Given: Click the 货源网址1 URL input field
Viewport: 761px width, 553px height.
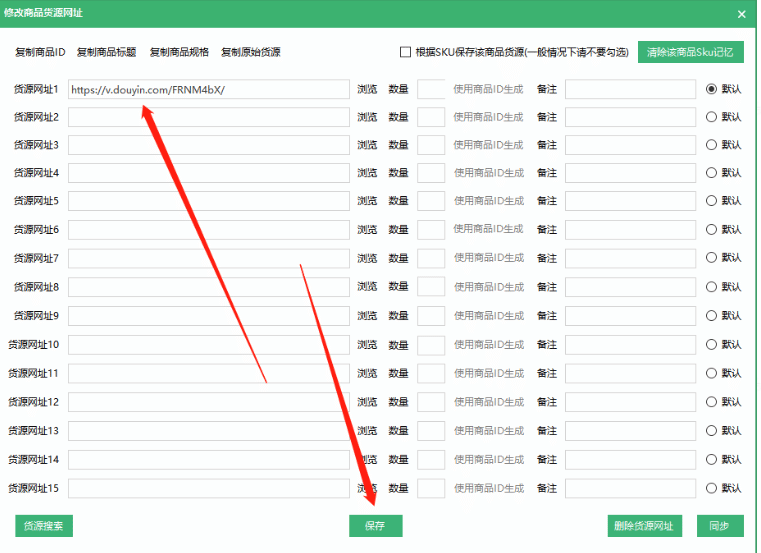Looking at the screenshot, I should 209,89.
